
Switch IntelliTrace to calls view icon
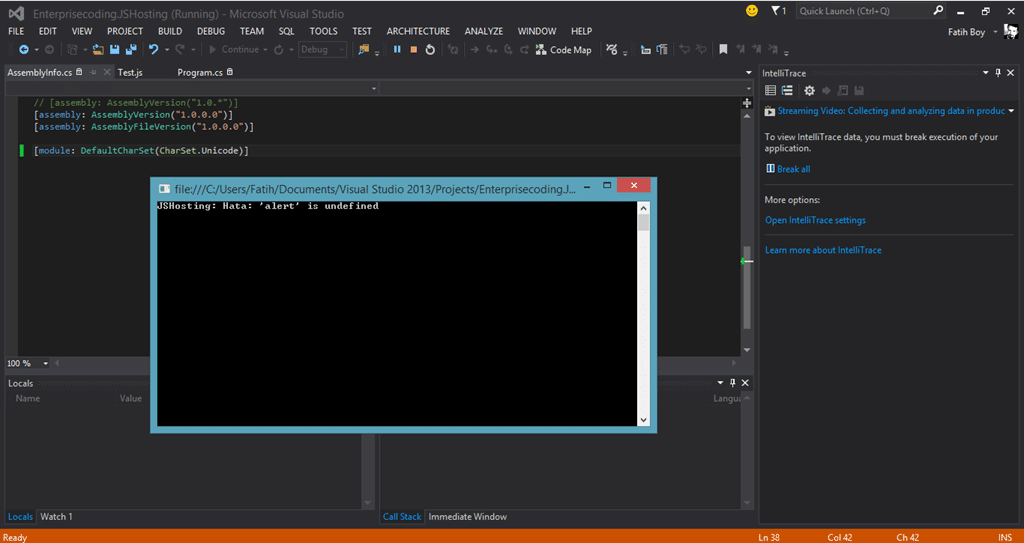(x=787, y=91)
